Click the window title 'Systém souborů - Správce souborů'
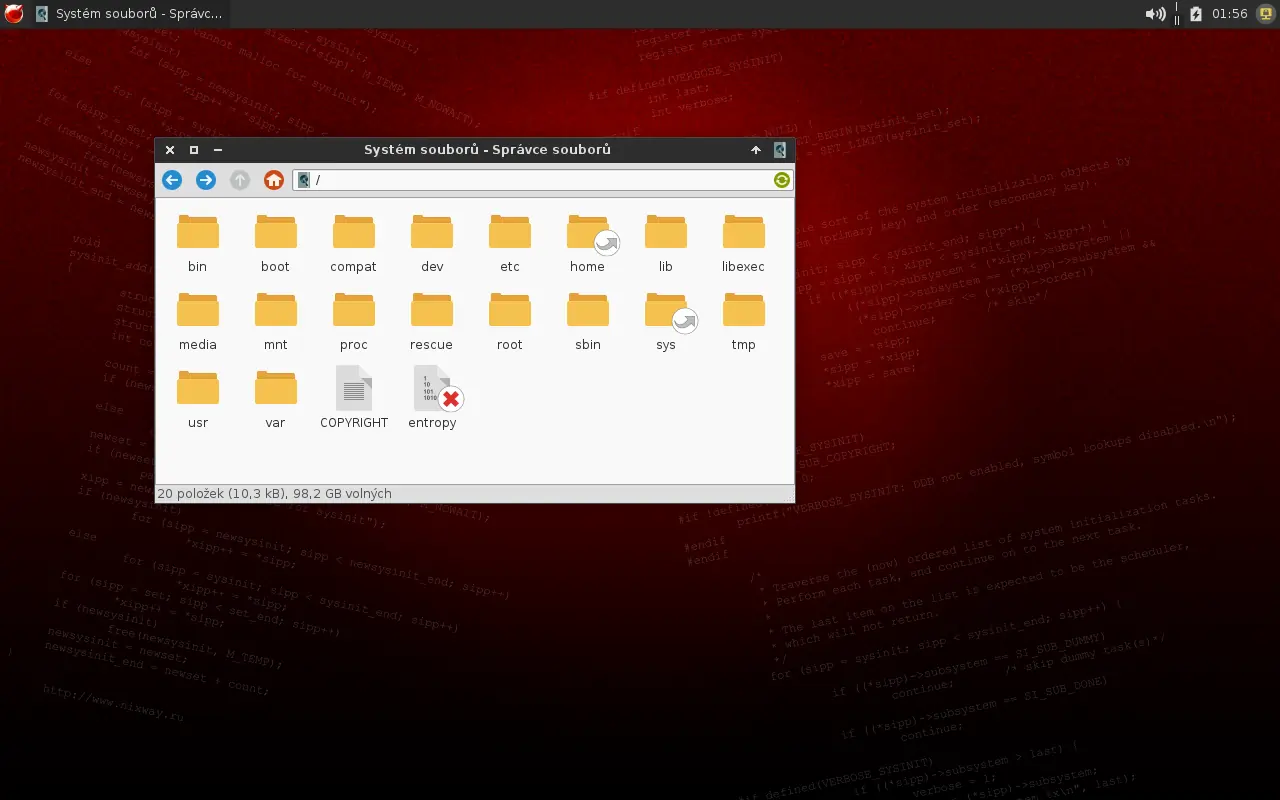 [487, 150]
